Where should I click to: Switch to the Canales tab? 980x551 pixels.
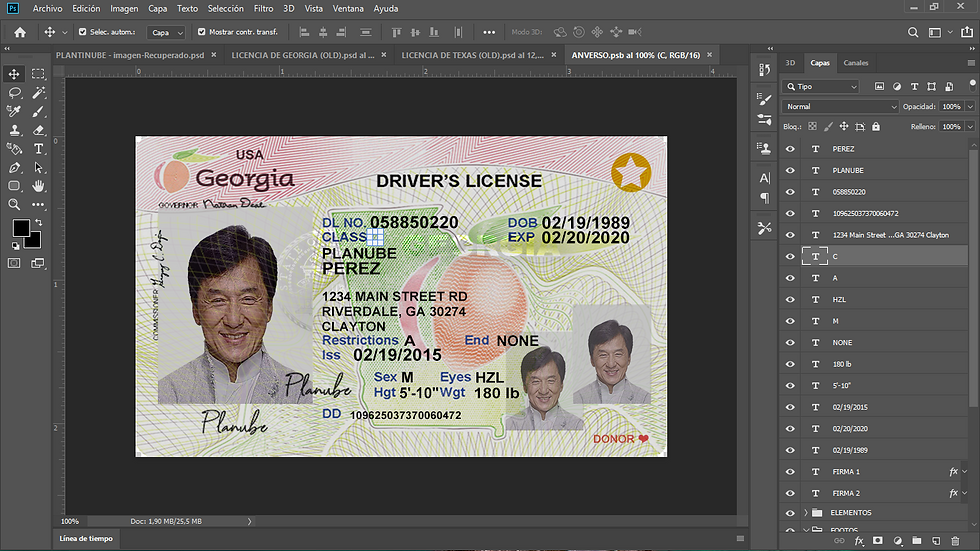856,62
